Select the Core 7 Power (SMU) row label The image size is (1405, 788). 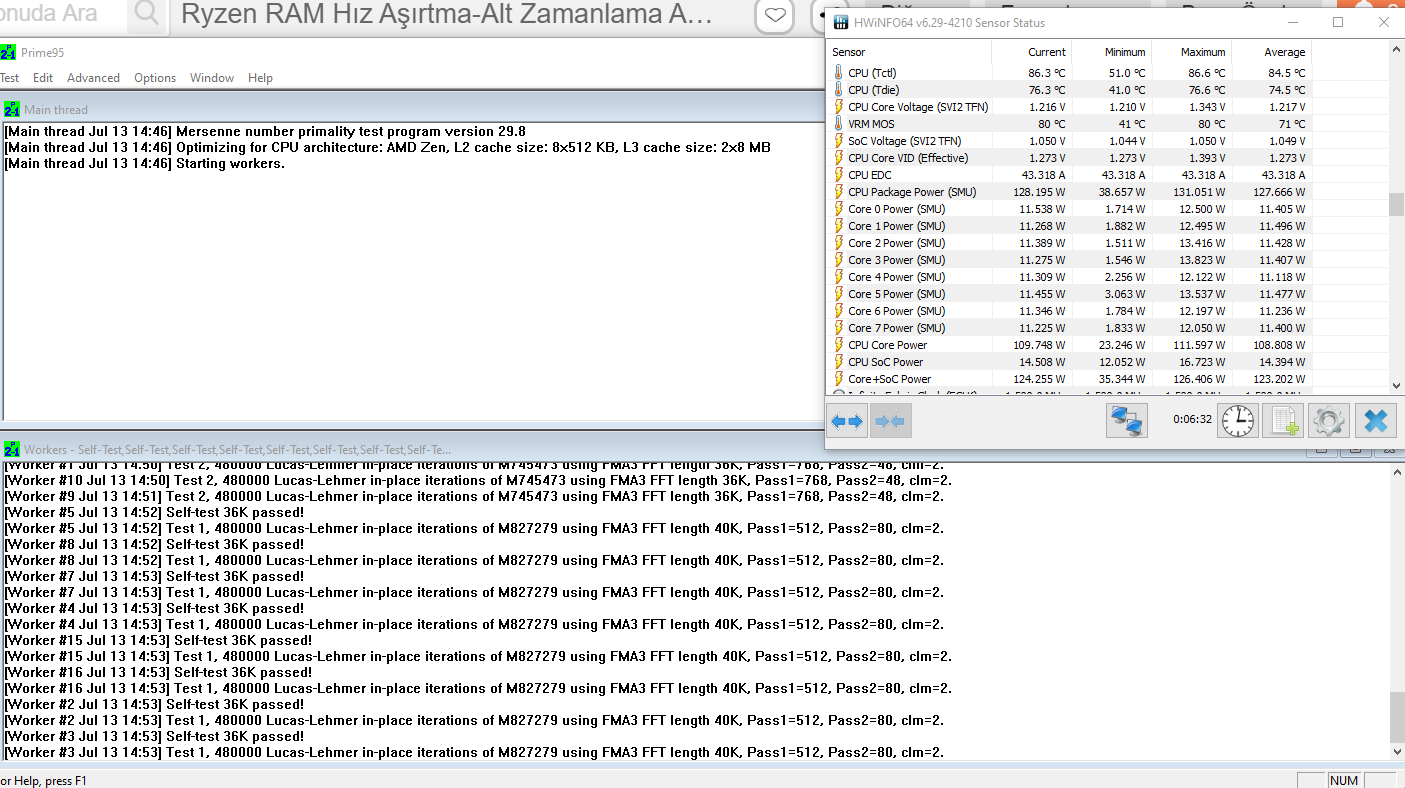pyautogui.click(x=896, y=328)
